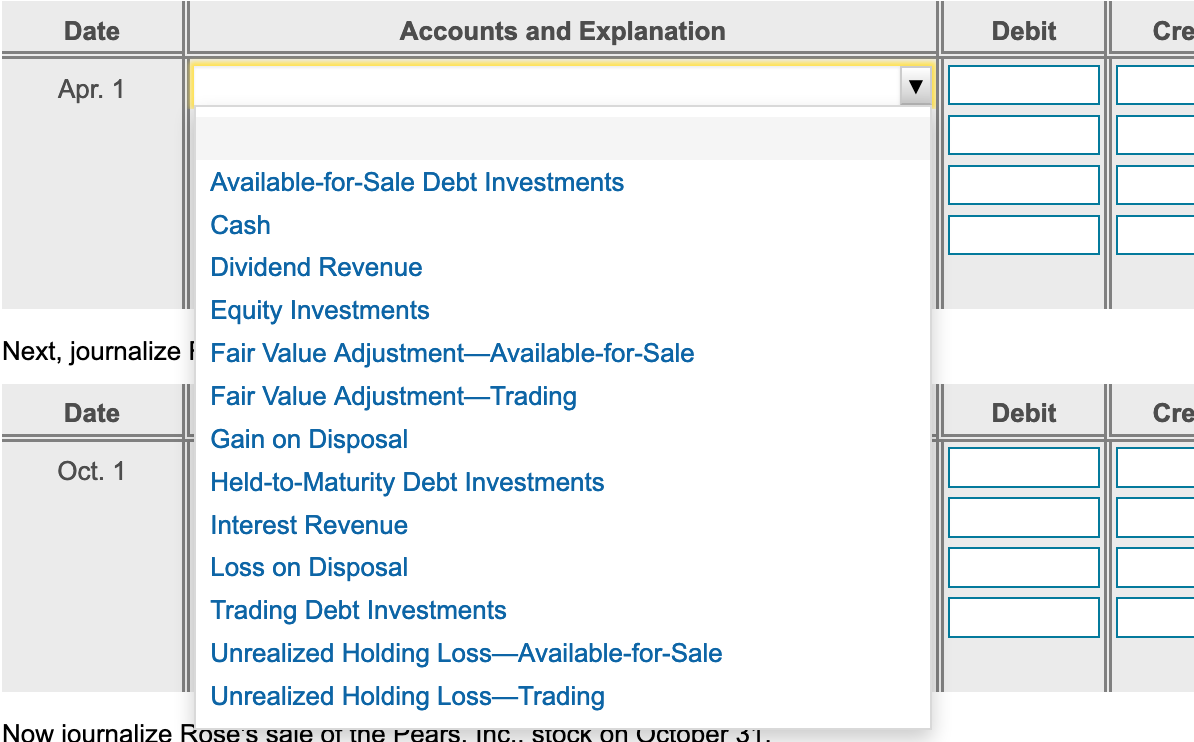Choose Cash from the account list
The height and width of the screenshot is (742, 1194).
click(240, 225)
